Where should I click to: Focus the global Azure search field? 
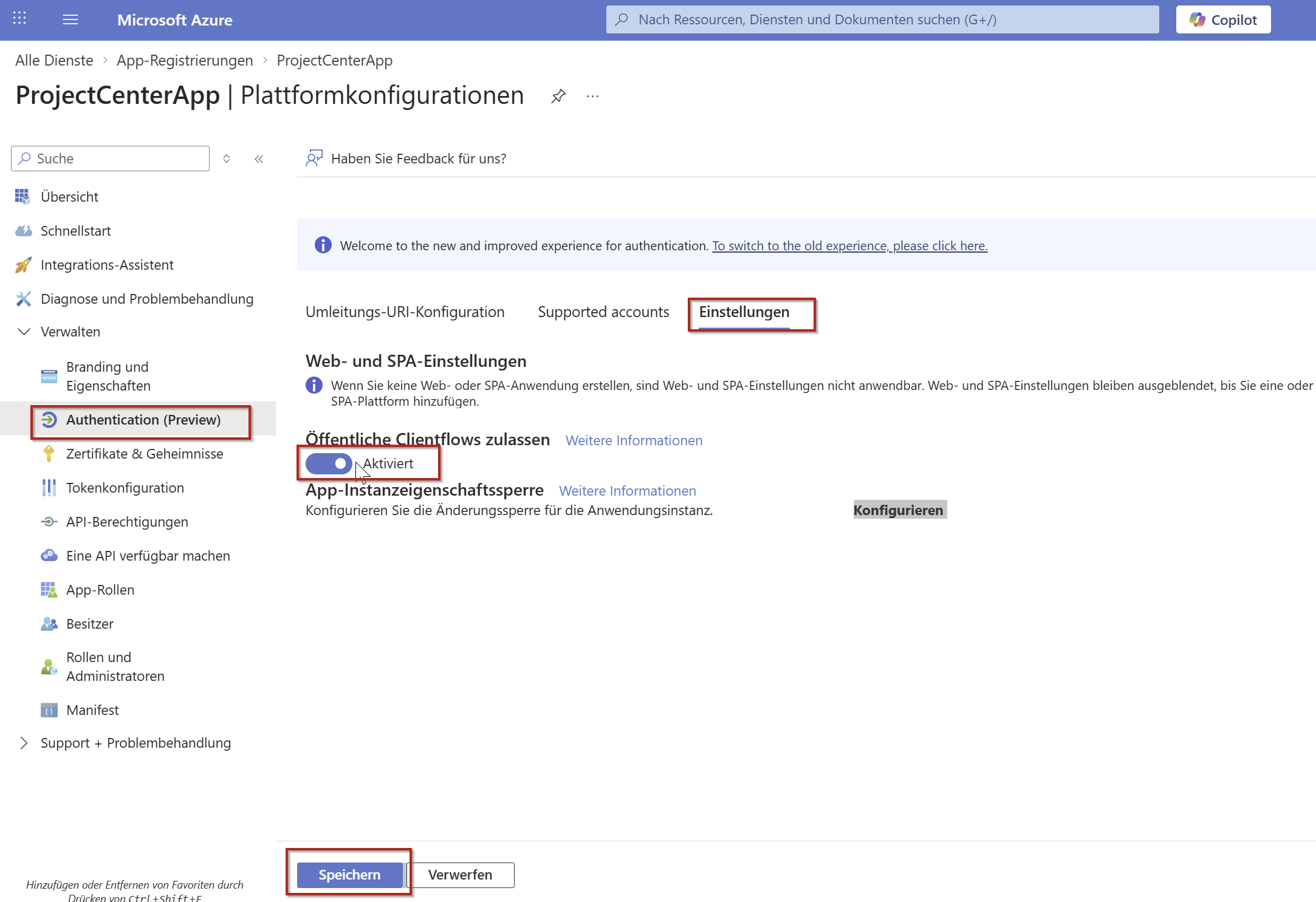pos(882,19)
